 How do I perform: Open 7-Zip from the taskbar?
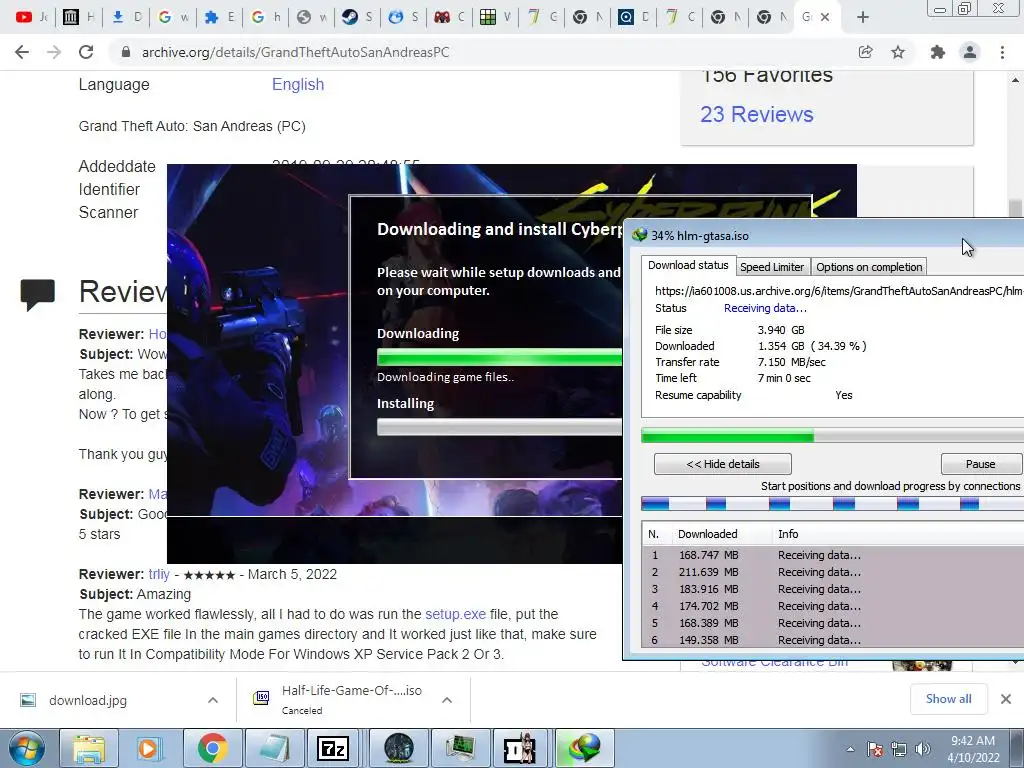pos(333,748)
